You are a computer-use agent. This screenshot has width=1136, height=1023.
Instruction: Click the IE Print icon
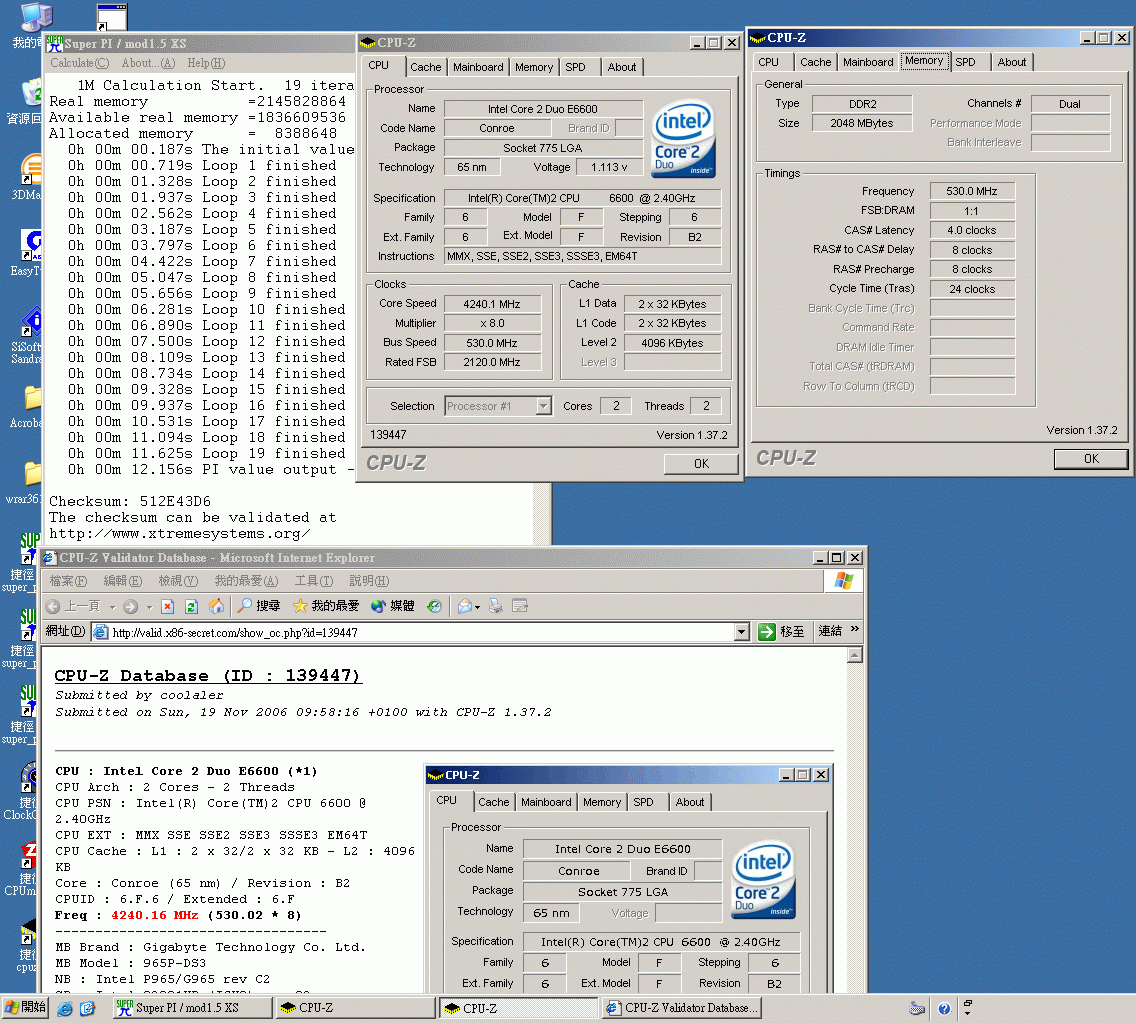(496, 606)
